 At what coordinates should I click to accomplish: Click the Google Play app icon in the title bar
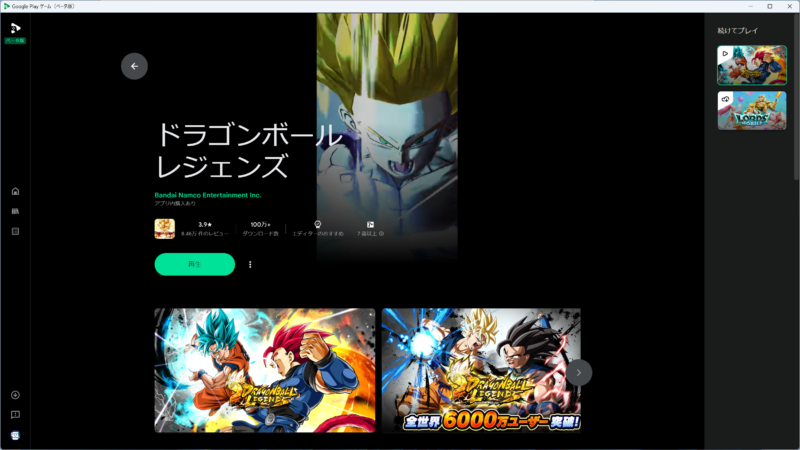pyautogui.click(x=6, y=6)
